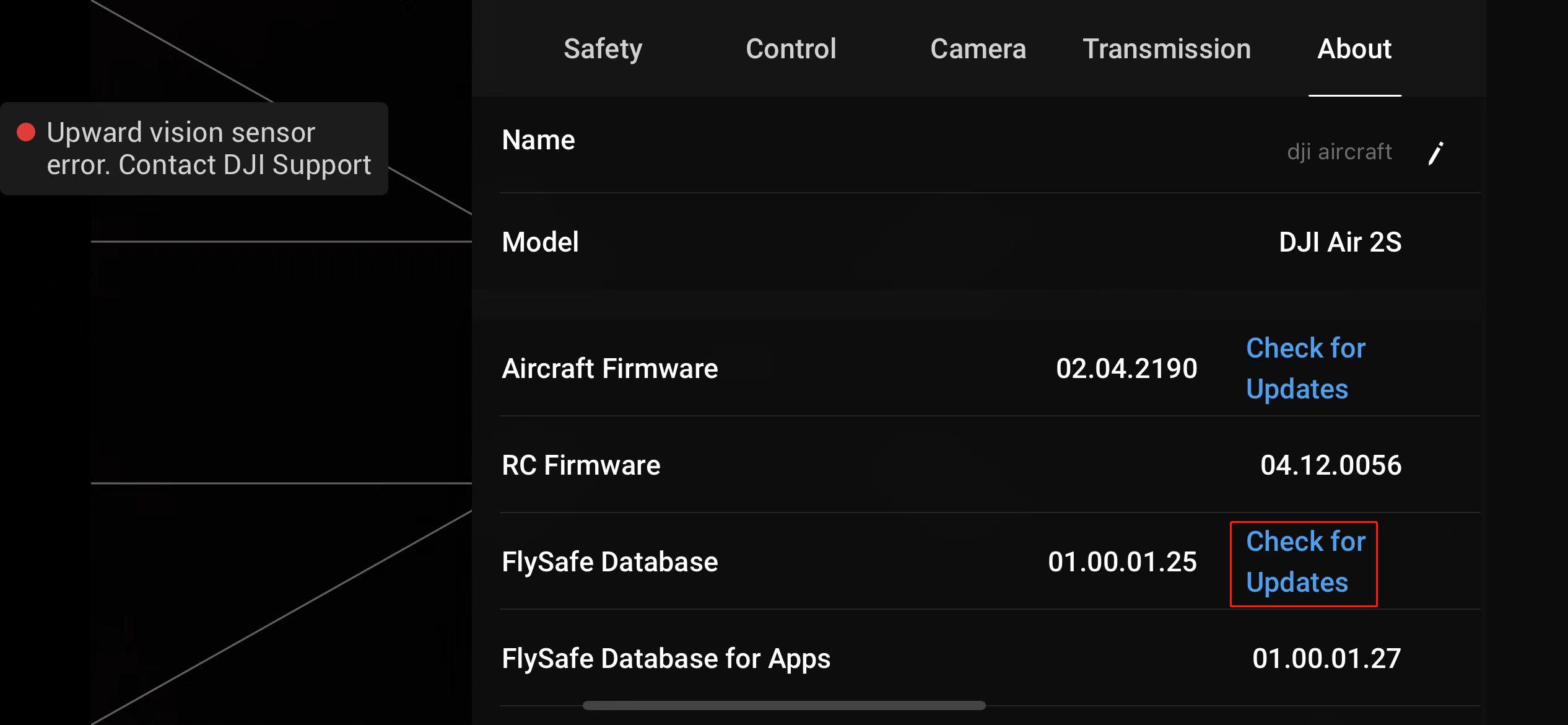Open the Safety tab
1568x725 pixels.
pyautogui.click(x=602, y=48)
